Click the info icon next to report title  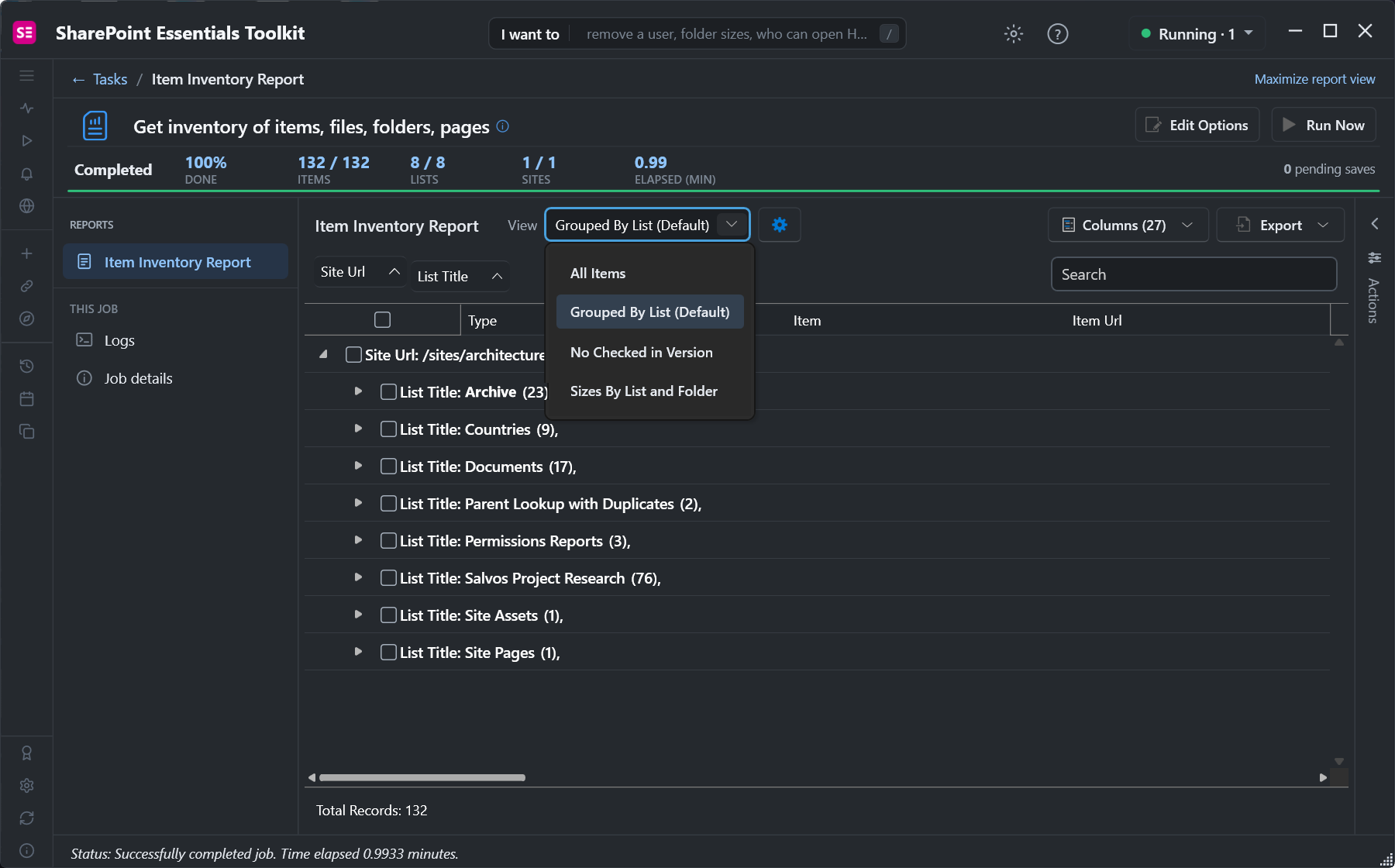pos(502,126)
